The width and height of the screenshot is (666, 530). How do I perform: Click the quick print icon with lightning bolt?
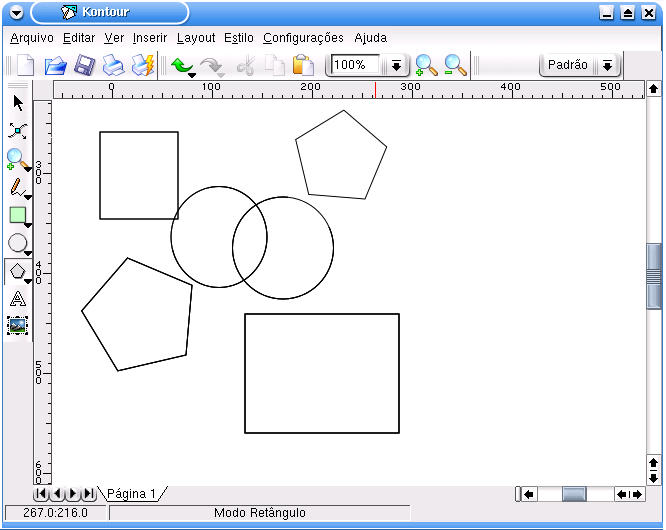(142, 65)
